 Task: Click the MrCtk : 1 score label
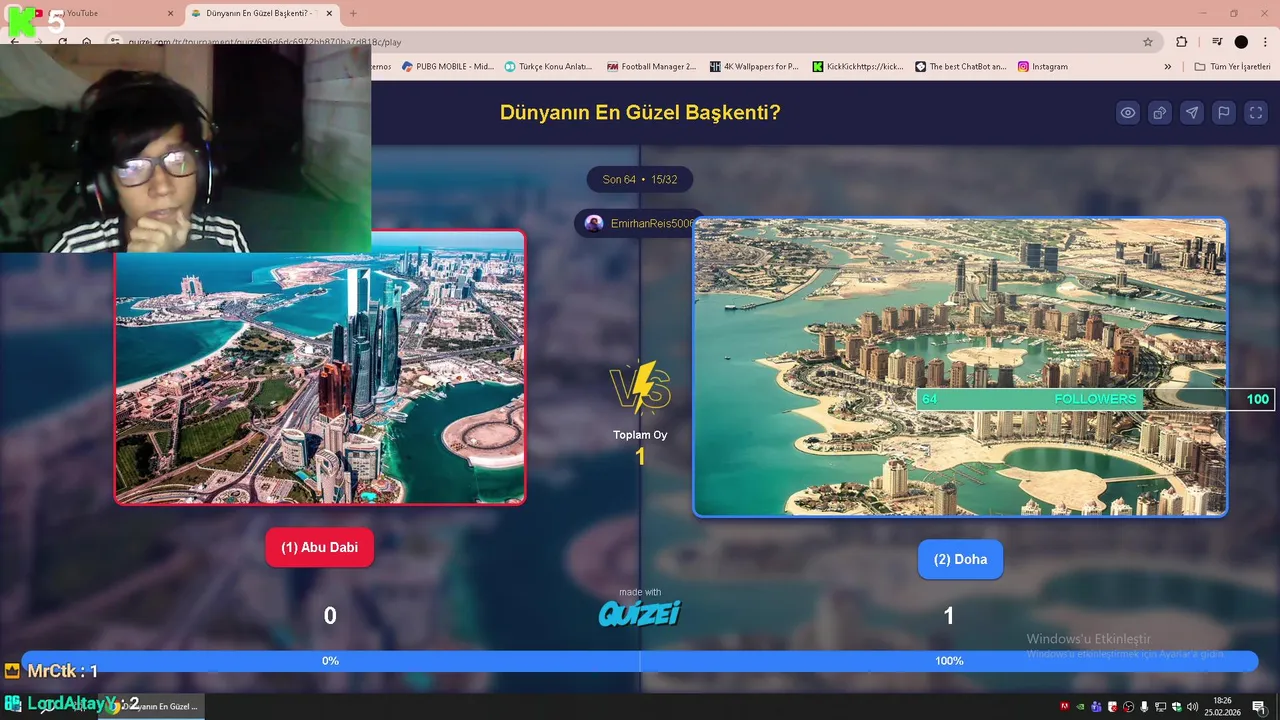coord(62,671)
